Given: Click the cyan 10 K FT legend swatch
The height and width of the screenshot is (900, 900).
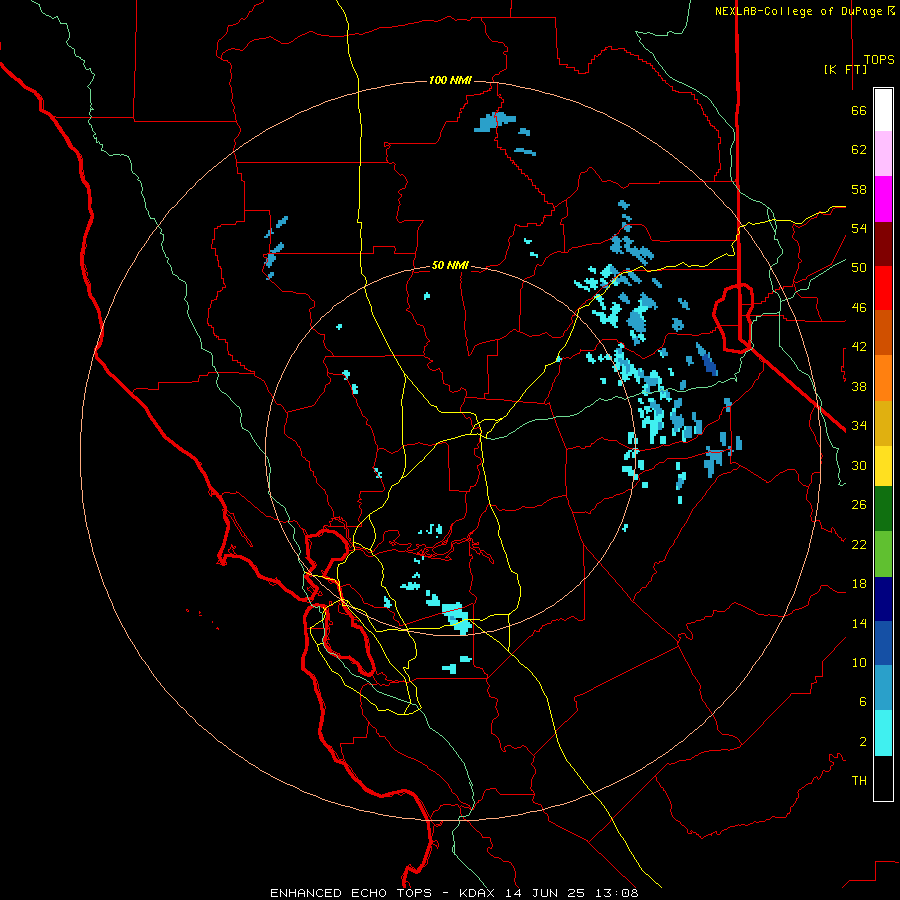Looking at the screenshot, I should pos(883,733).
